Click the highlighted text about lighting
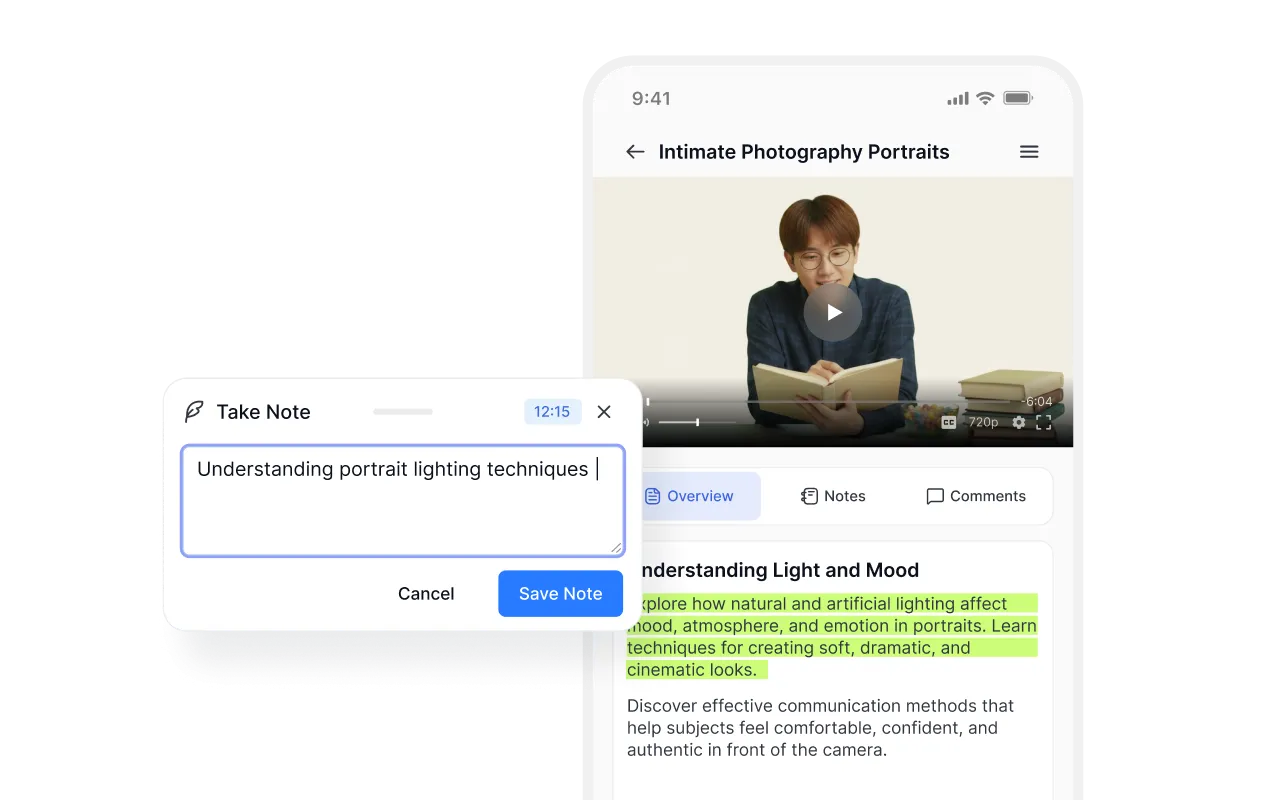This screenshot has height=800, width=1264. [x=832, y=637]
